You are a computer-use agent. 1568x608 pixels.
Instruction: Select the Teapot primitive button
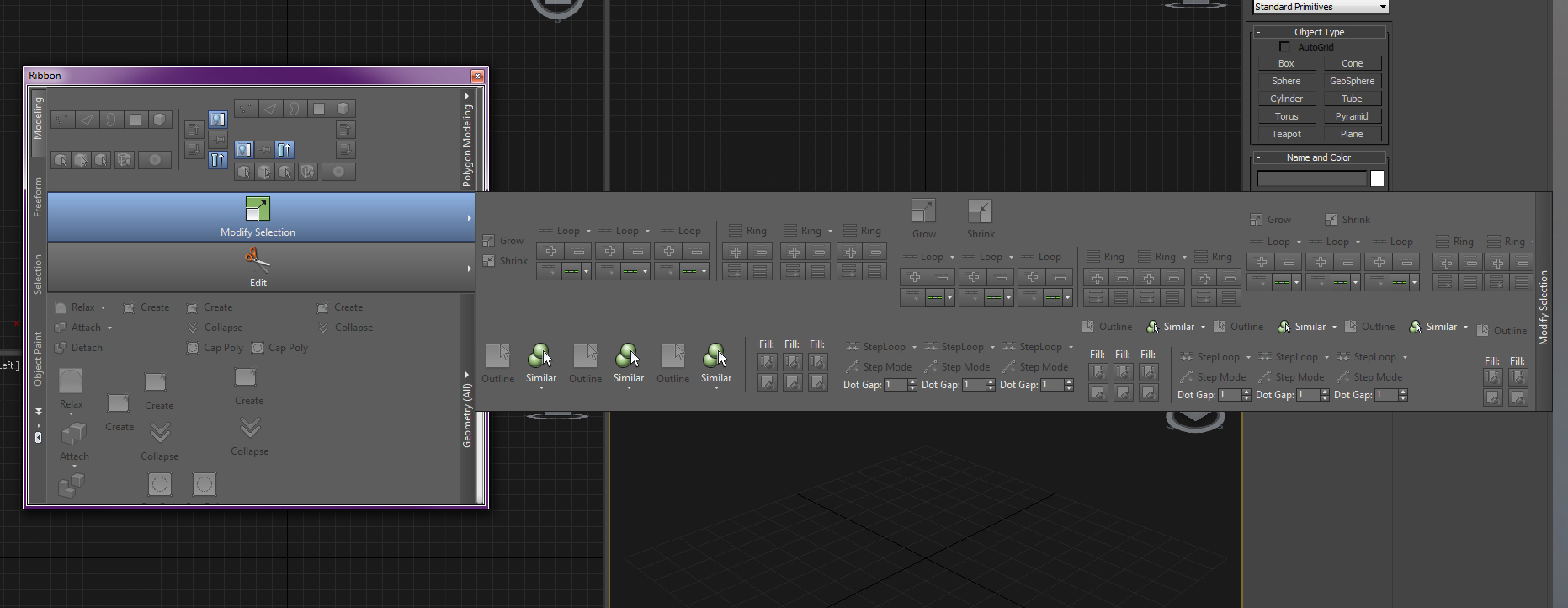(x=1286, y=134)
